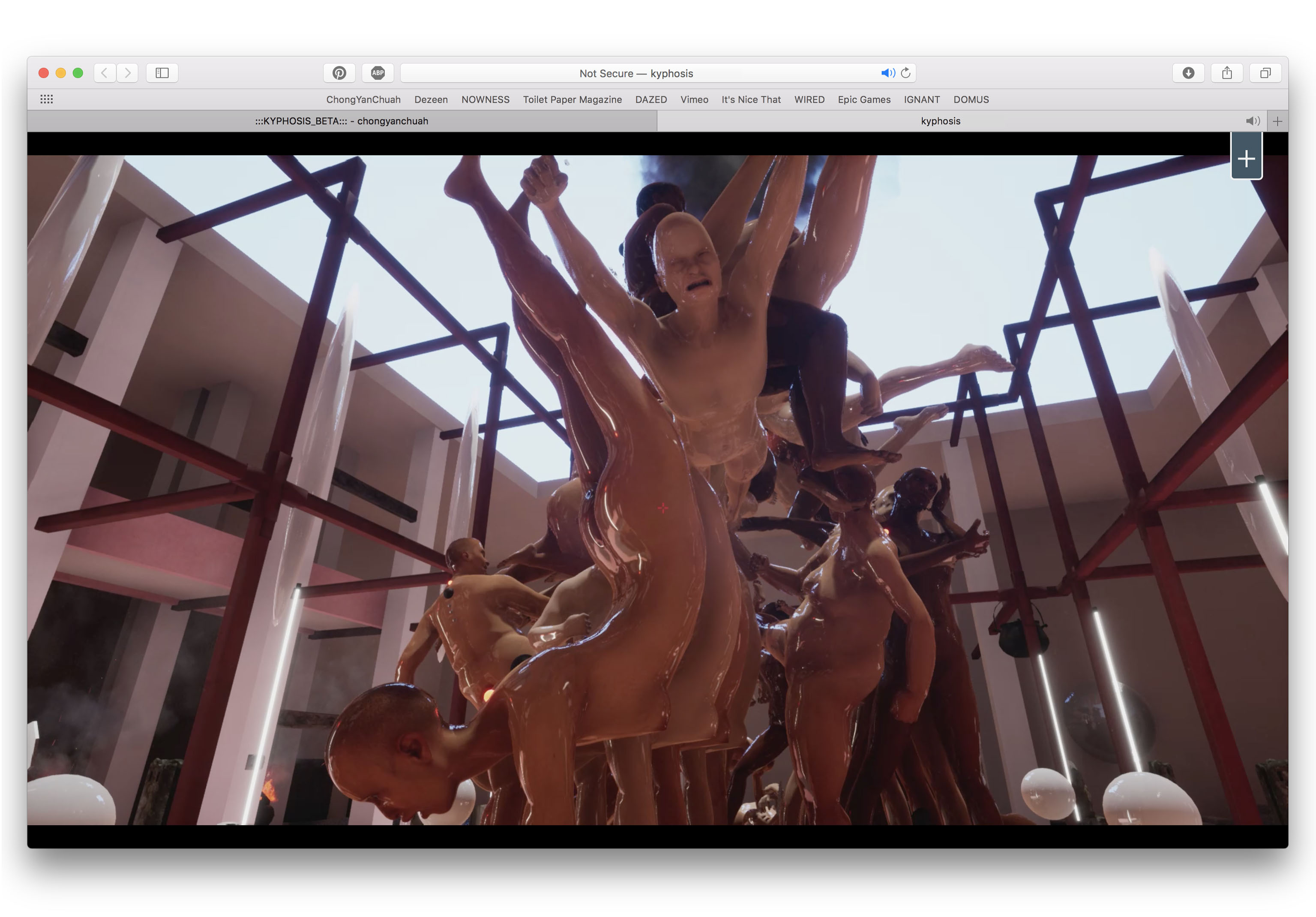Screen dimensions: 1316x917
Task: Click the Pinterest extension icon
Action: [339, 73]
